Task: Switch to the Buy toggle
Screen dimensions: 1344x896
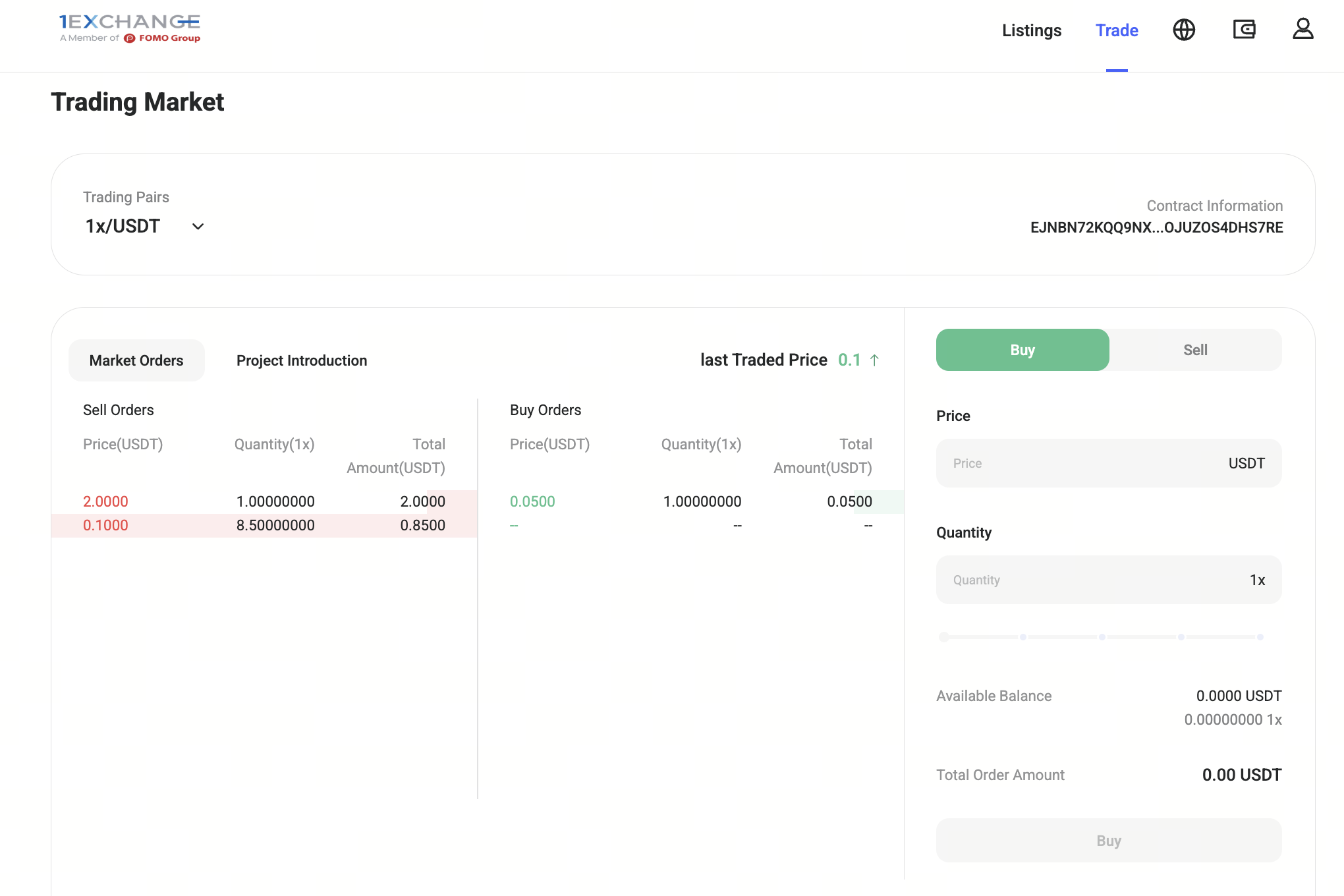Action: [1022, 350]
